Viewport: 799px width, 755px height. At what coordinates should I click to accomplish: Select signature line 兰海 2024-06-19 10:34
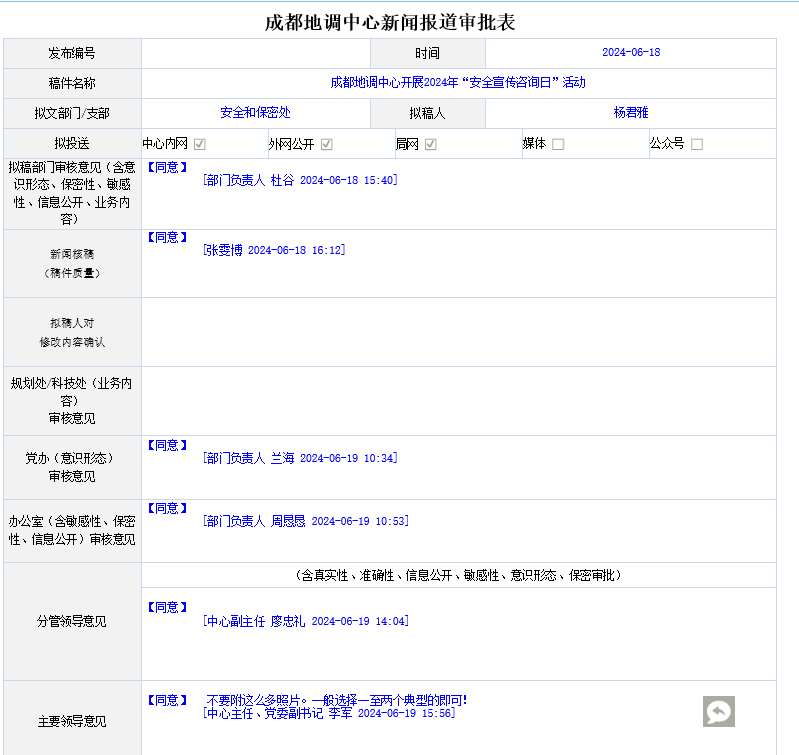(300, 459)
